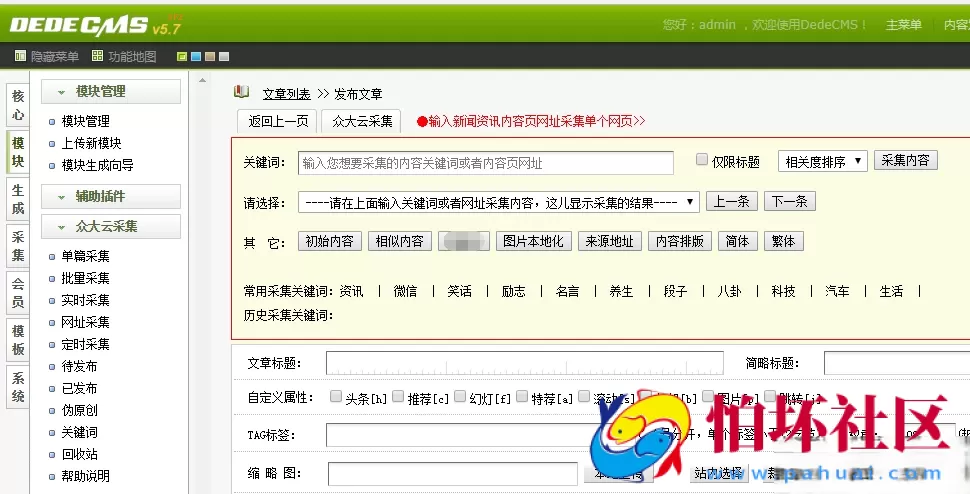Toggle the 仅限标题 checkbox

tap(702, 160)
